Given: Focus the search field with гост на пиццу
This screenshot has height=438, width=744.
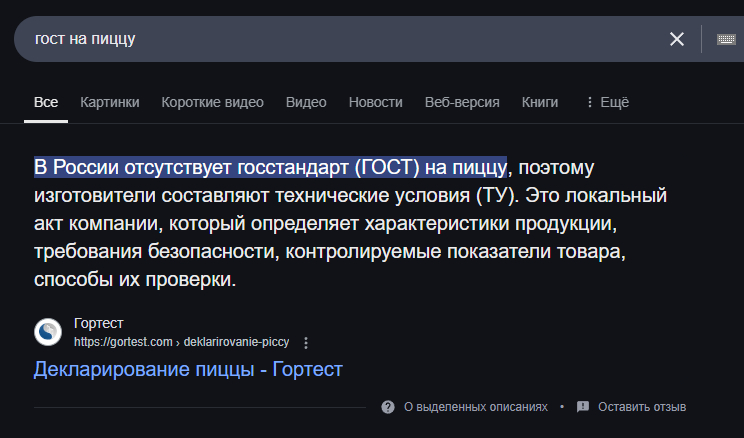Looking at the screenshot, I should point(340,39).
